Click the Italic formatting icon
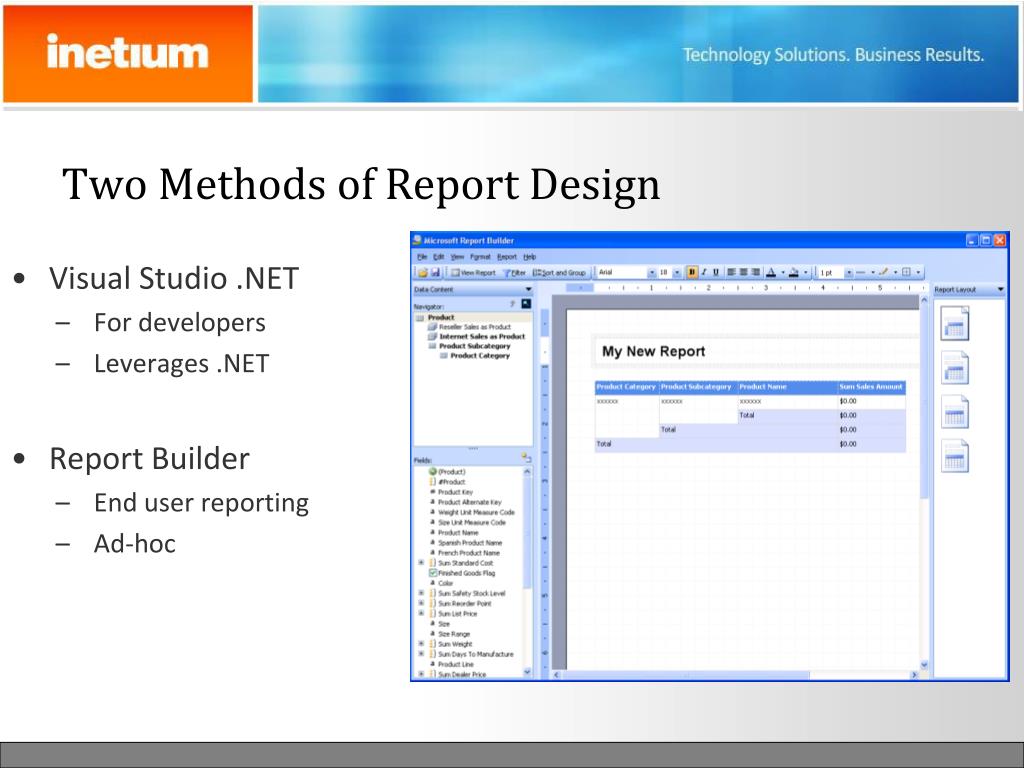Image resolution: width=1024 pixels, height=768 pixels. coord(704,272)
